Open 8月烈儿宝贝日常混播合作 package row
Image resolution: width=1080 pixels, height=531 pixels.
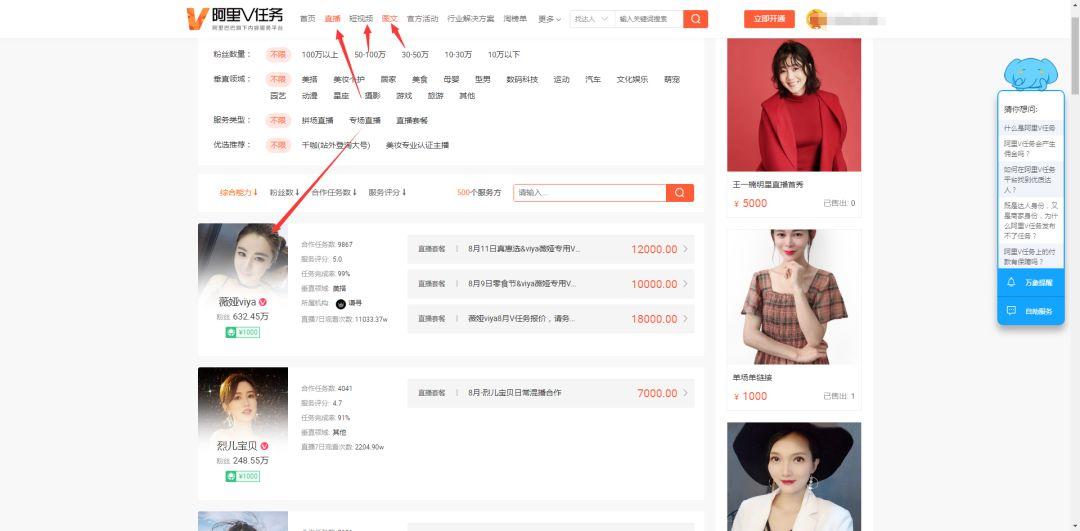550,393
